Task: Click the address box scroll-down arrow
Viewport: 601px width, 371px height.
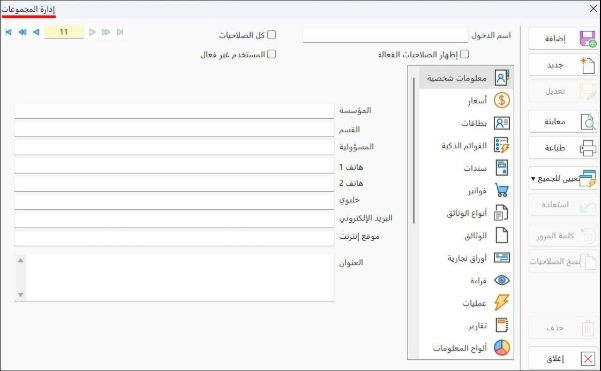Action: [x=21, y=295]
